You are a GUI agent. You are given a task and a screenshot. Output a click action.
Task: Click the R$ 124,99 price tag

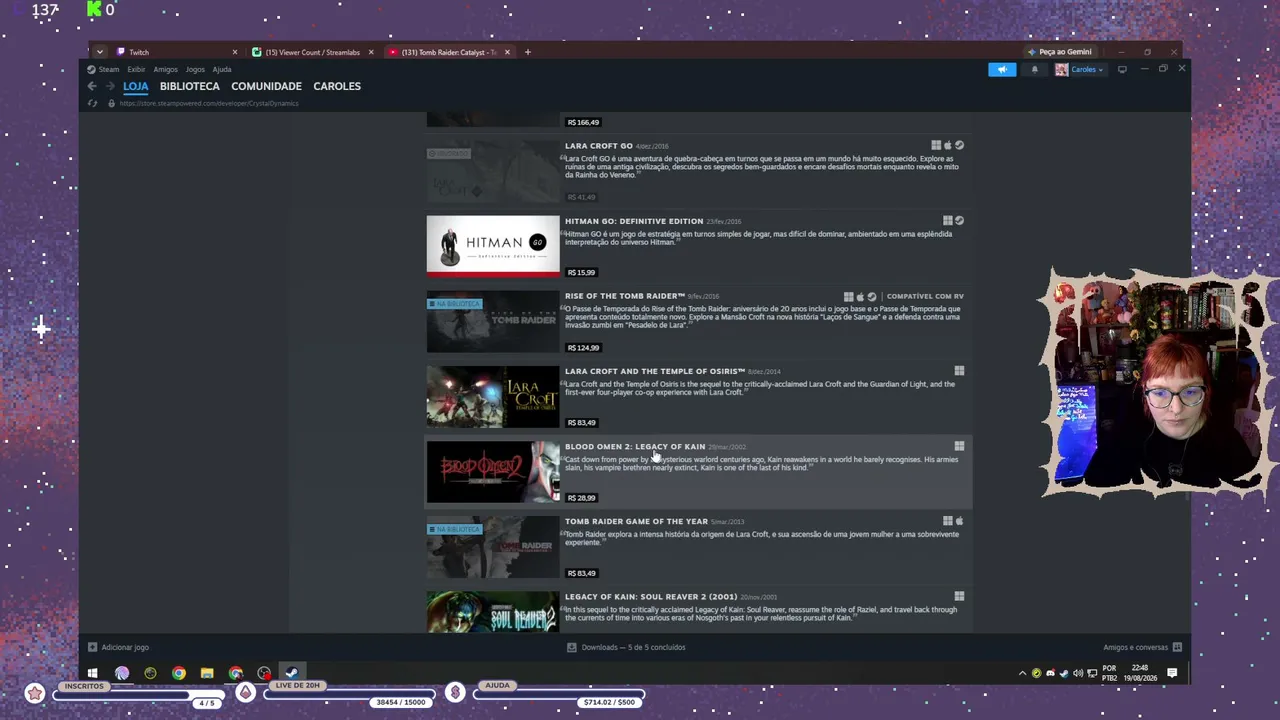pos(583,347)
